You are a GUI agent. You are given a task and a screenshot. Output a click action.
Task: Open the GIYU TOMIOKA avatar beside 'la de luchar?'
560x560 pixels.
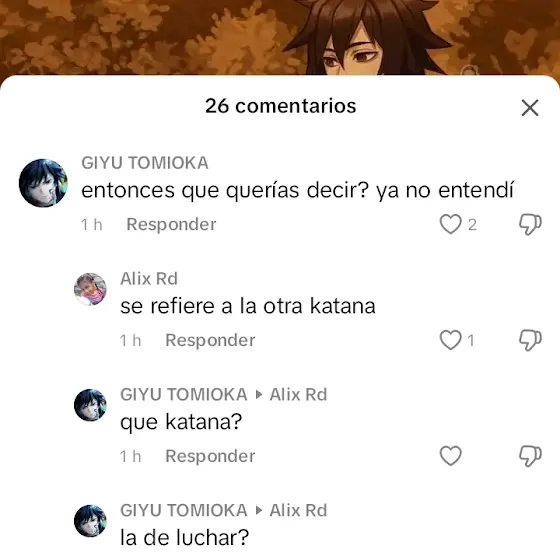90,521
